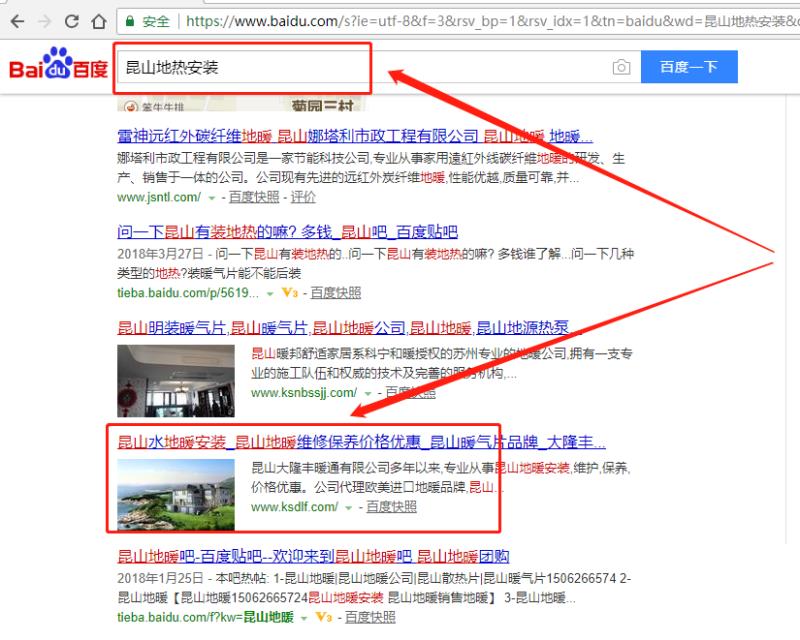Click the green secure lock icon
The image size is (800, 640).
coord(130,20)
